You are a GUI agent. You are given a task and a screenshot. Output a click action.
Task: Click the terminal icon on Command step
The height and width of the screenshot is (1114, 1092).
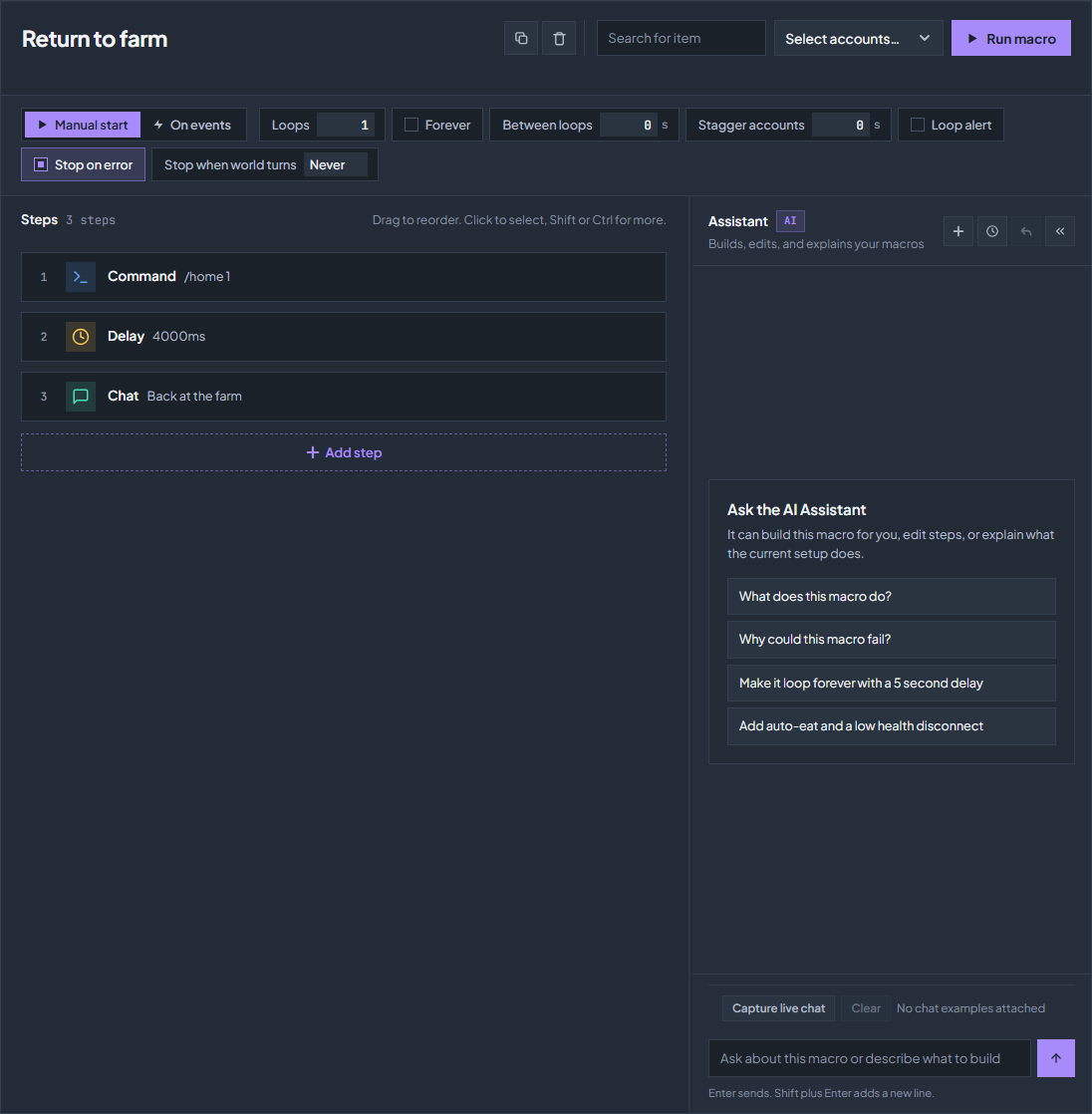click(81, 276)
